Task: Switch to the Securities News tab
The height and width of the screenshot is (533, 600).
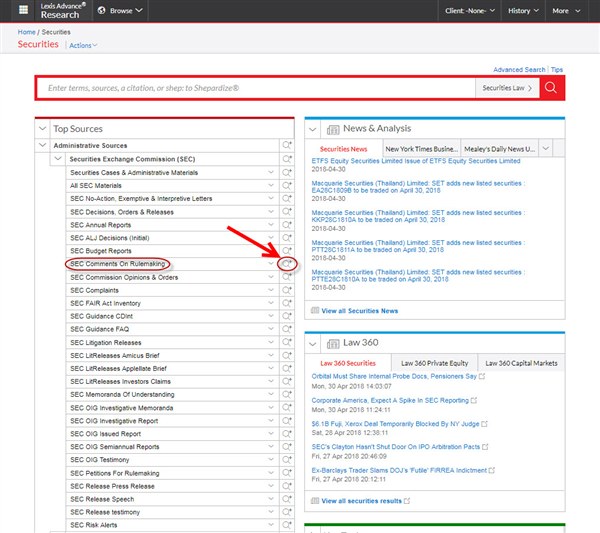Action: (343, 149)
